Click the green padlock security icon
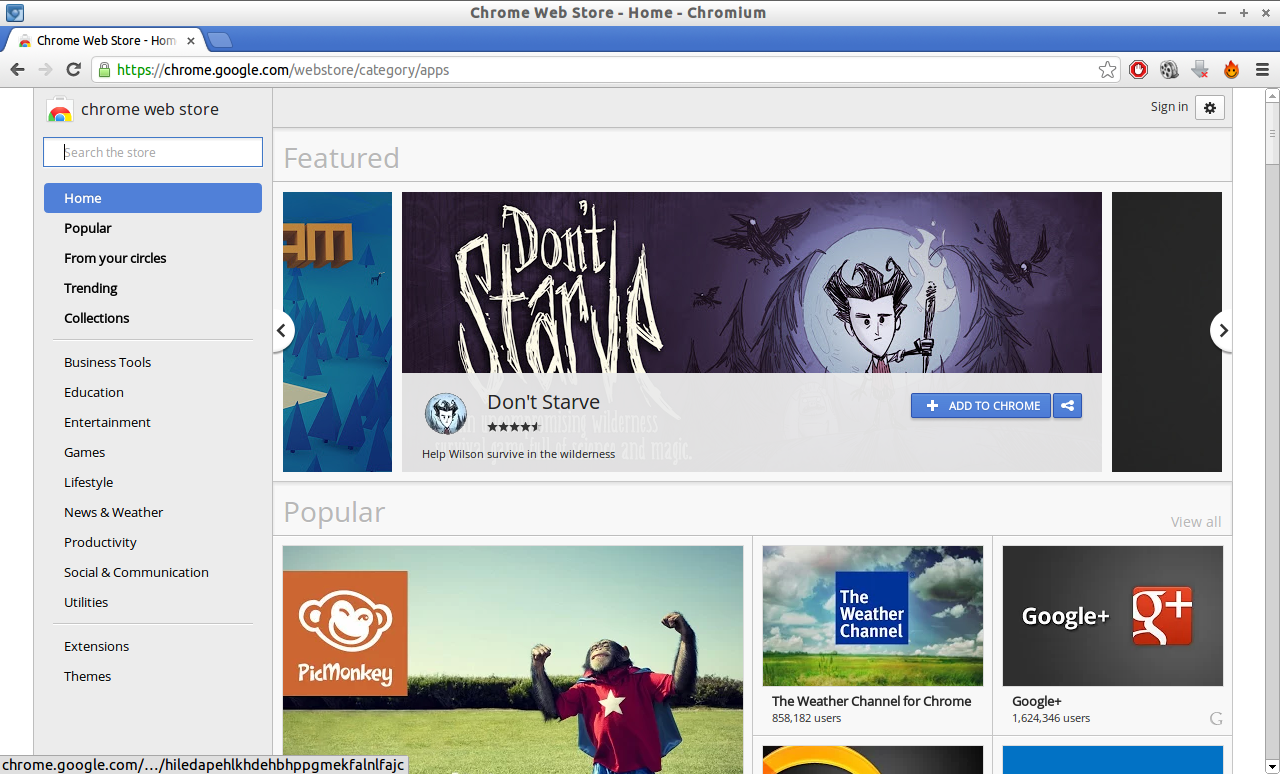The image size is (1280, 774). pyautogui.click(x=104, y=70)
